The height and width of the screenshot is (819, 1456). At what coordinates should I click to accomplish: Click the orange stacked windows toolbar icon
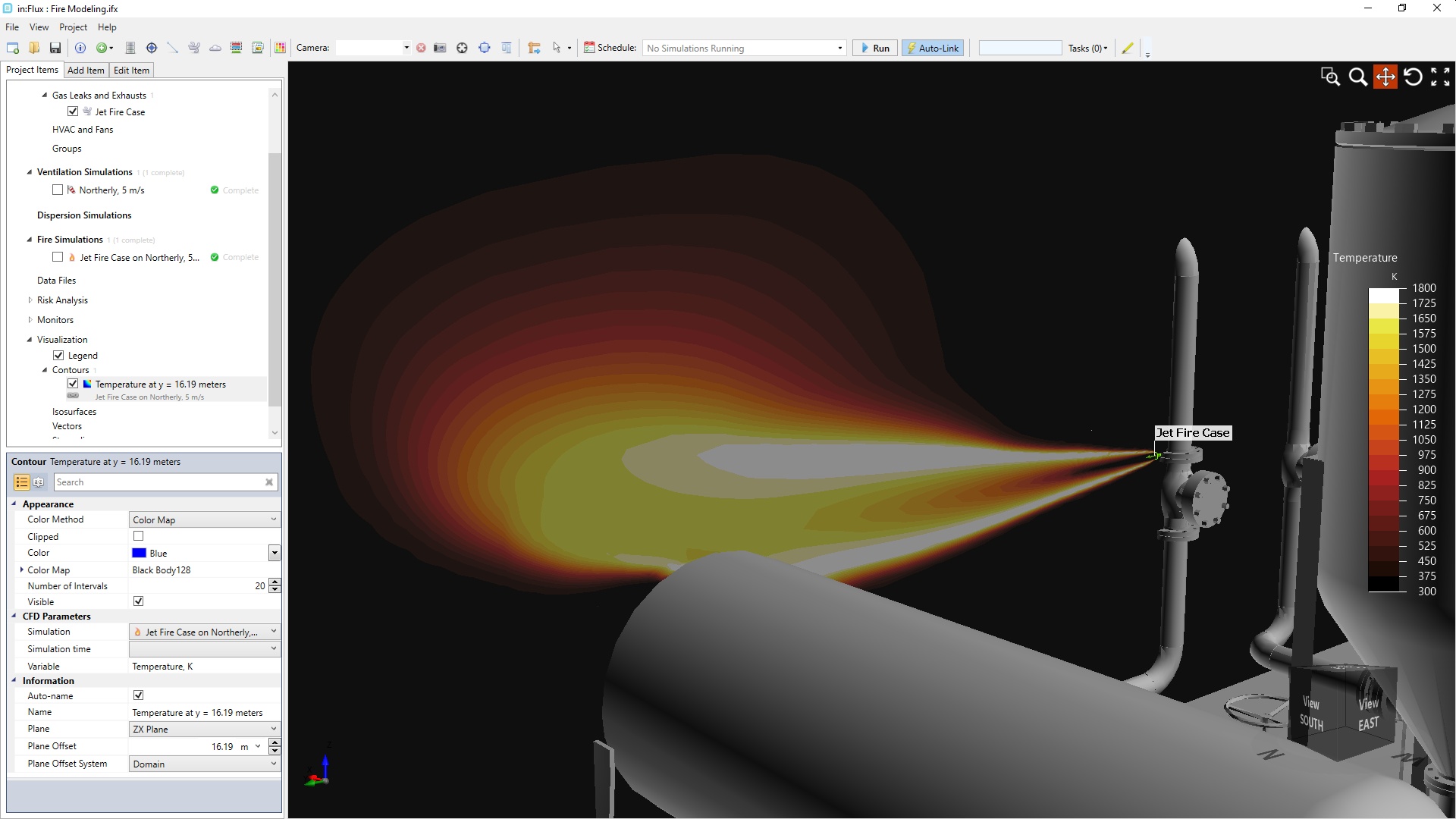tap(258, 48)
